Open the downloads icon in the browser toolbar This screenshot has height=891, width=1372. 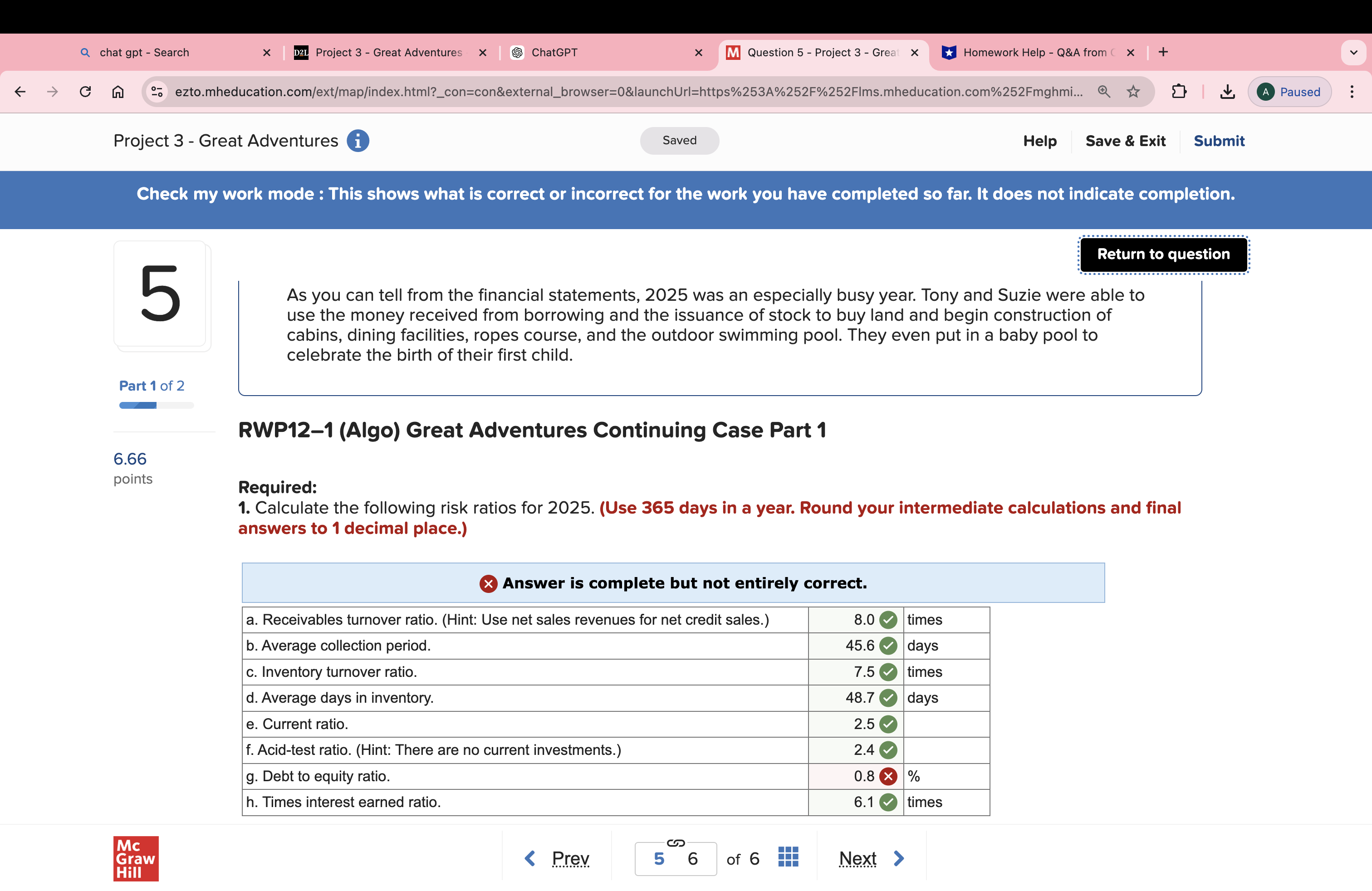[1227, 91]
